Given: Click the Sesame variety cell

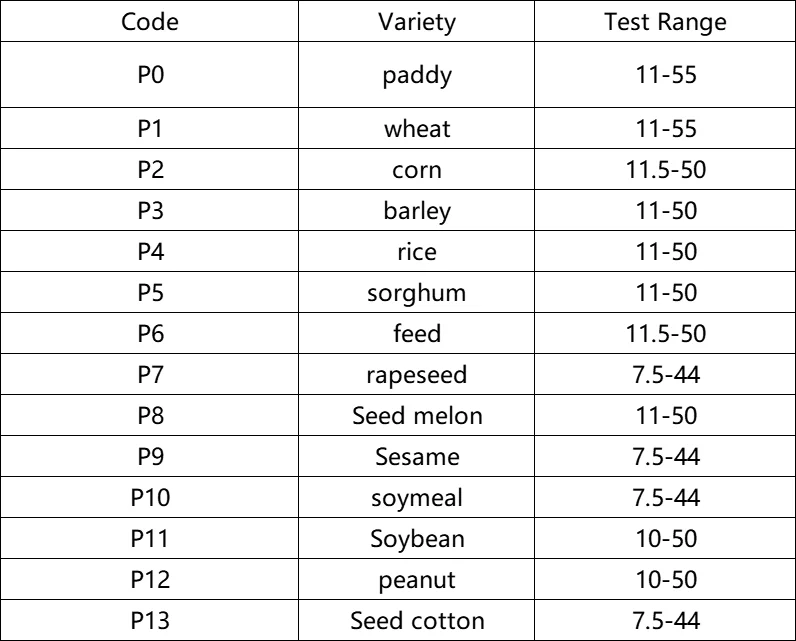Looking at the screenshot, I should [x=417, y=457].
